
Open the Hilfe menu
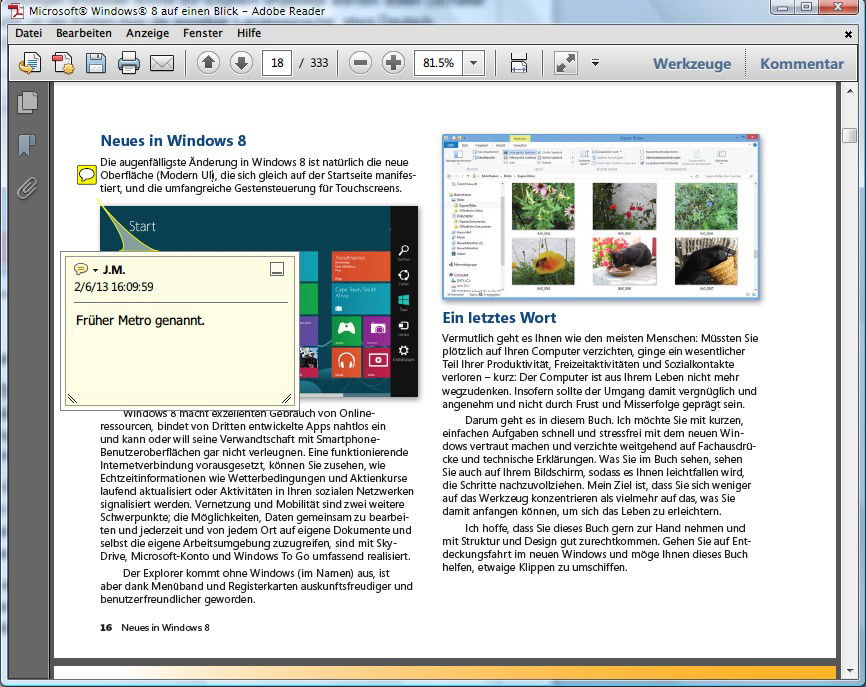coord(249,33)
